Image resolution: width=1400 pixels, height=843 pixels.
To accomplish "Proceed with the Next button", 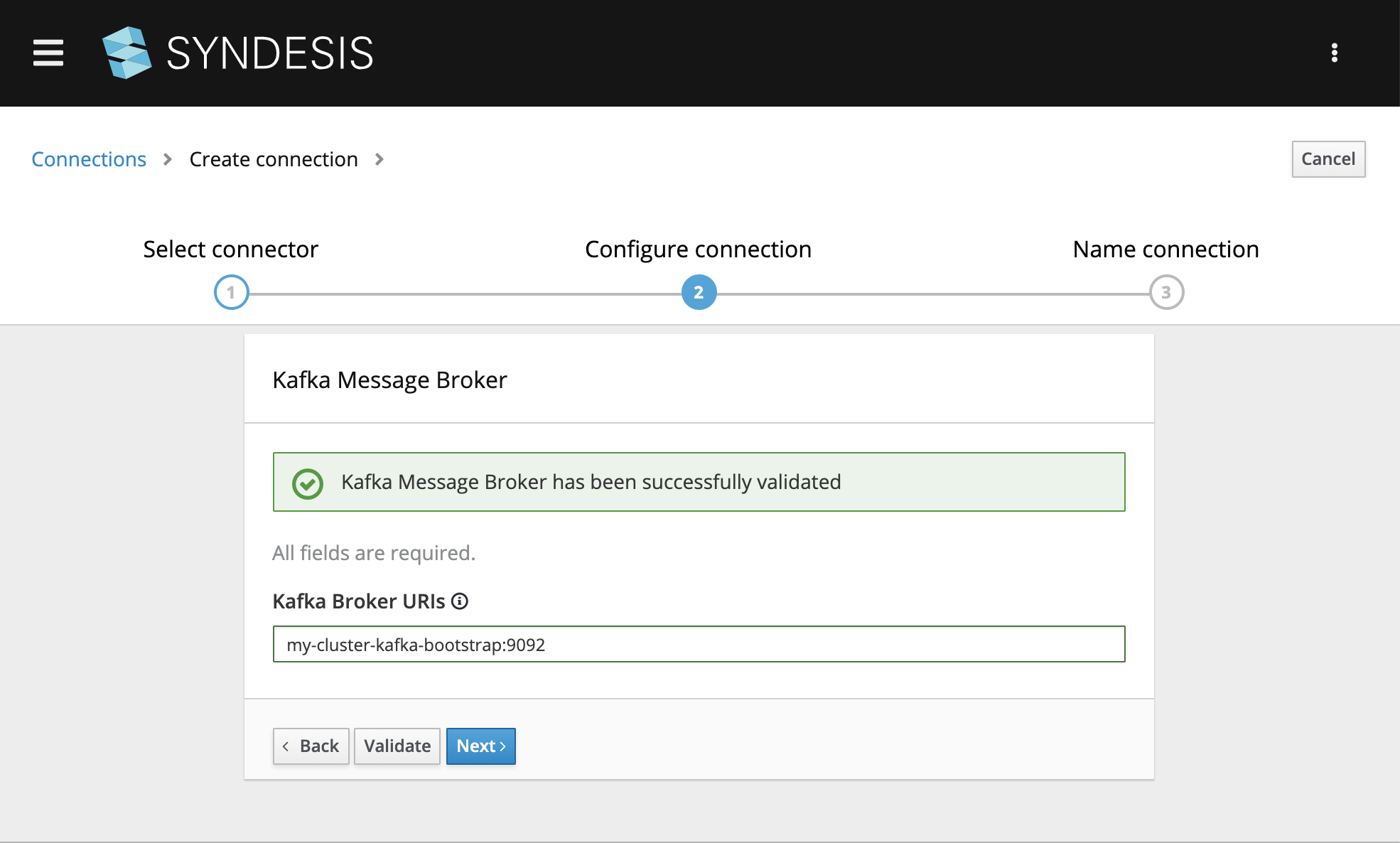I will coord(481,746).
